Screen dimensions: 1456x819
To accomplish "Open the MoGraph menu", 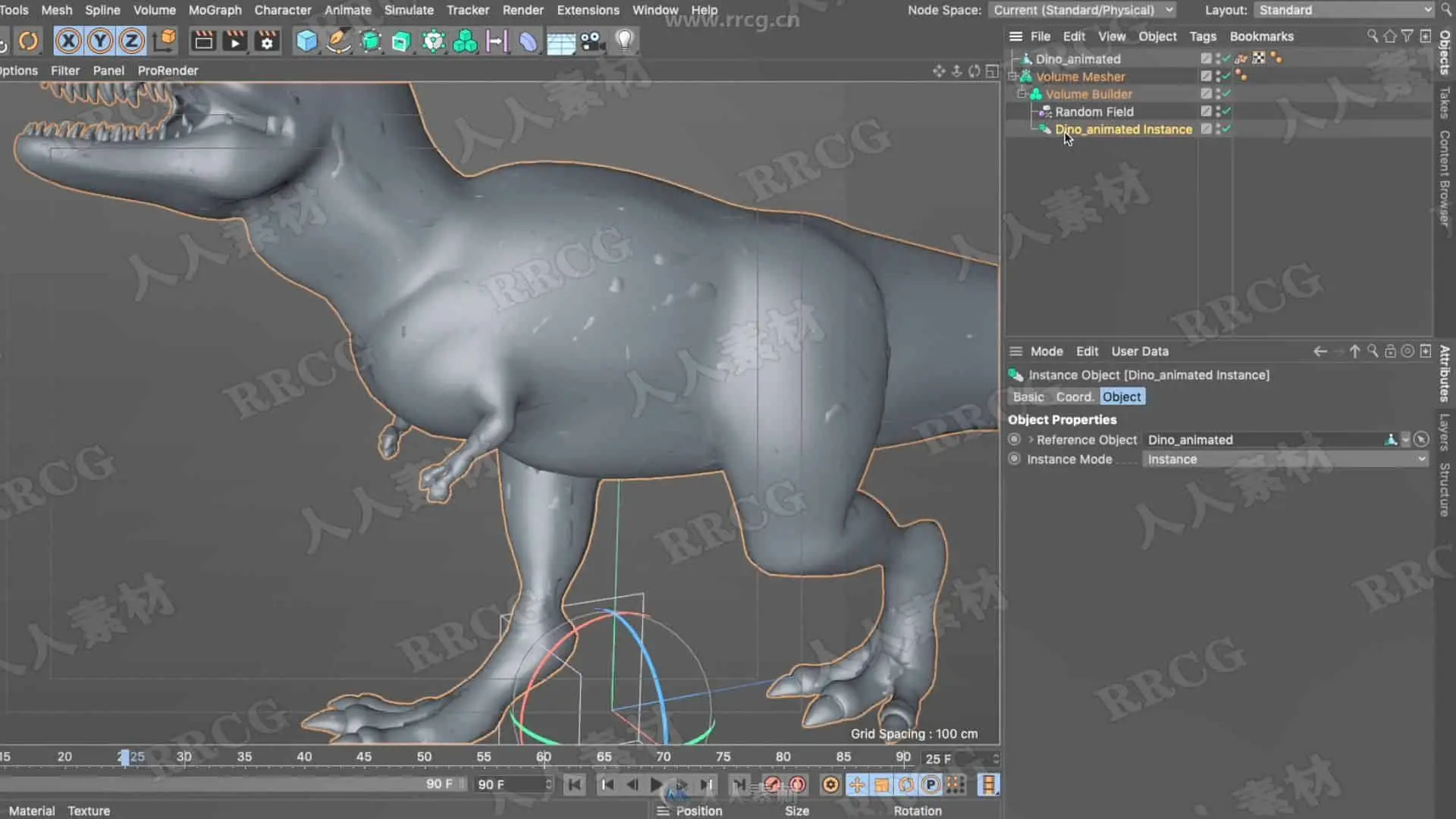I will click(x=215, y=10).
